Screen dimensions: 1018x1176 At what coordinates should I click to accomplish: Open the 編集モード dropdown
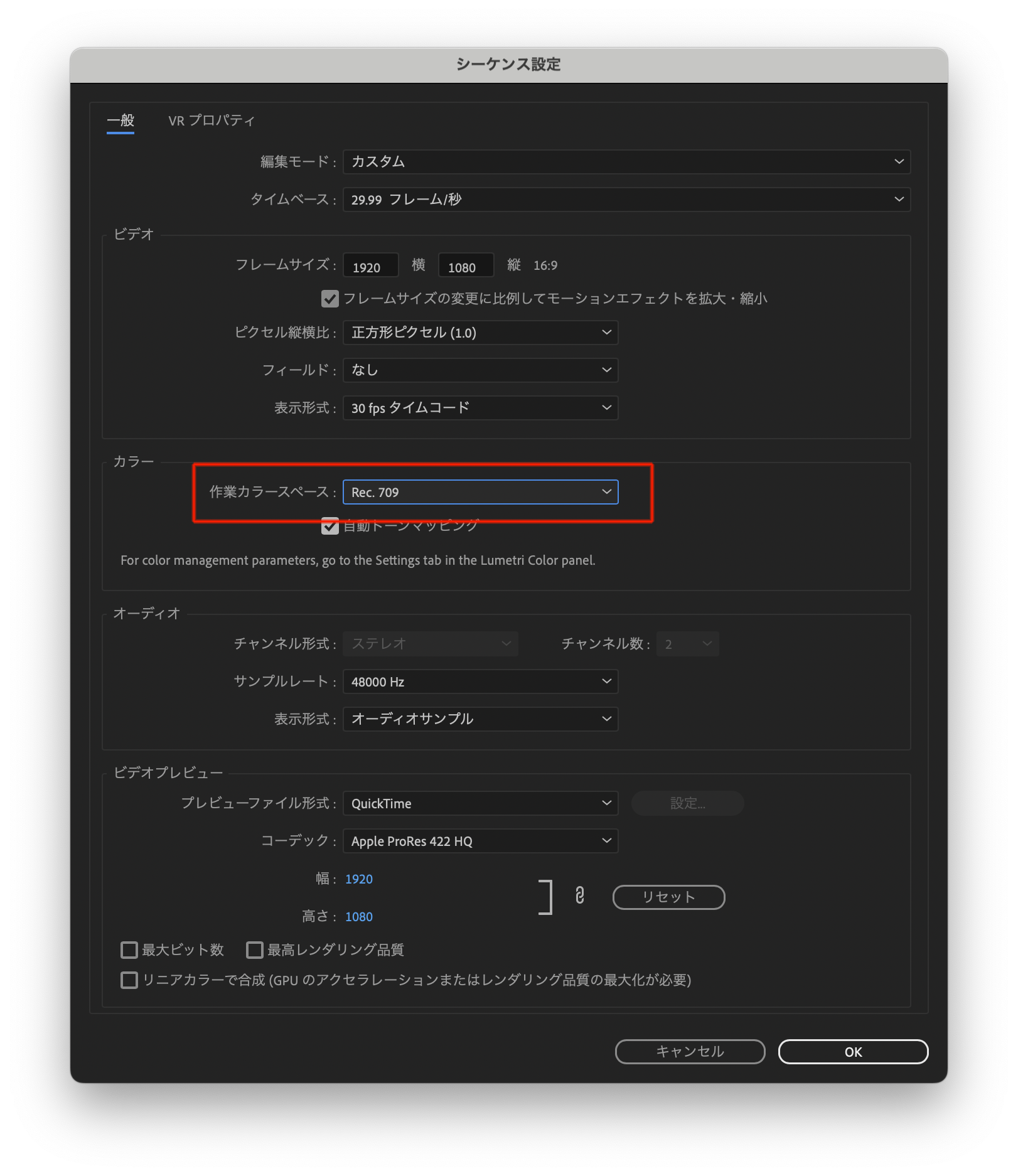(x=626, y=162)
